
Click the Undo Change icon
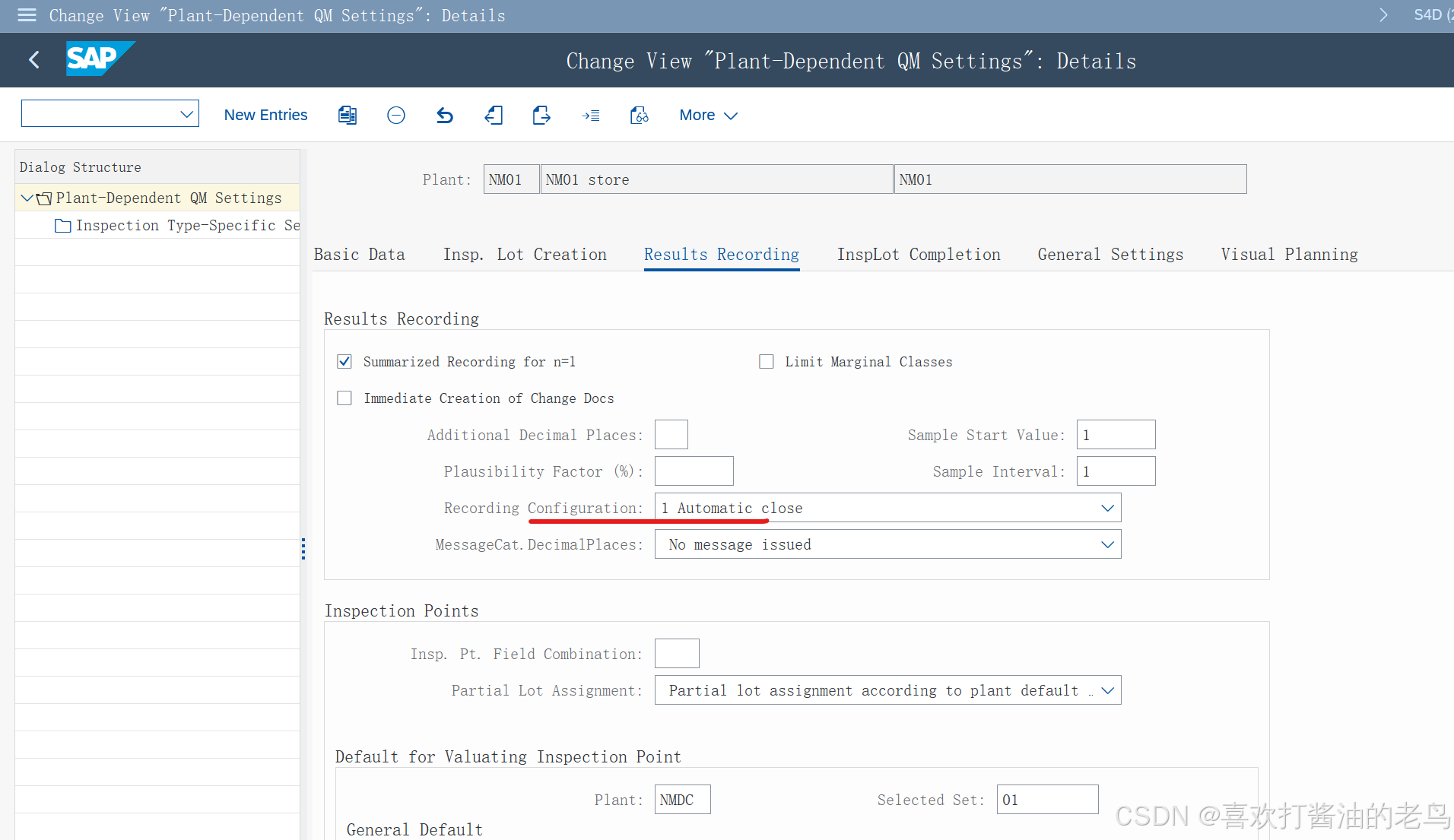pyautogui.click(x=445, y=115)
